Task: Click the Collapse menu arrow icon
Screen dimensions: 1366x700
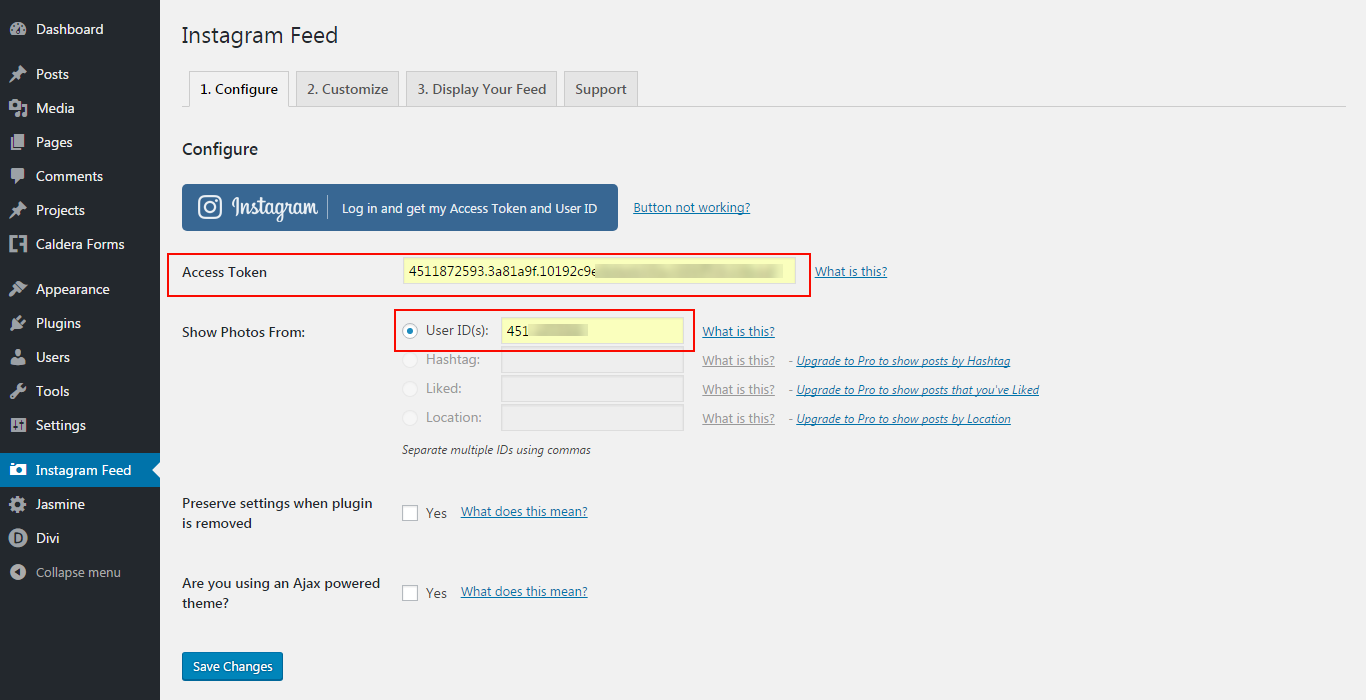Action: pyautogui.click(x=17, y=572)
